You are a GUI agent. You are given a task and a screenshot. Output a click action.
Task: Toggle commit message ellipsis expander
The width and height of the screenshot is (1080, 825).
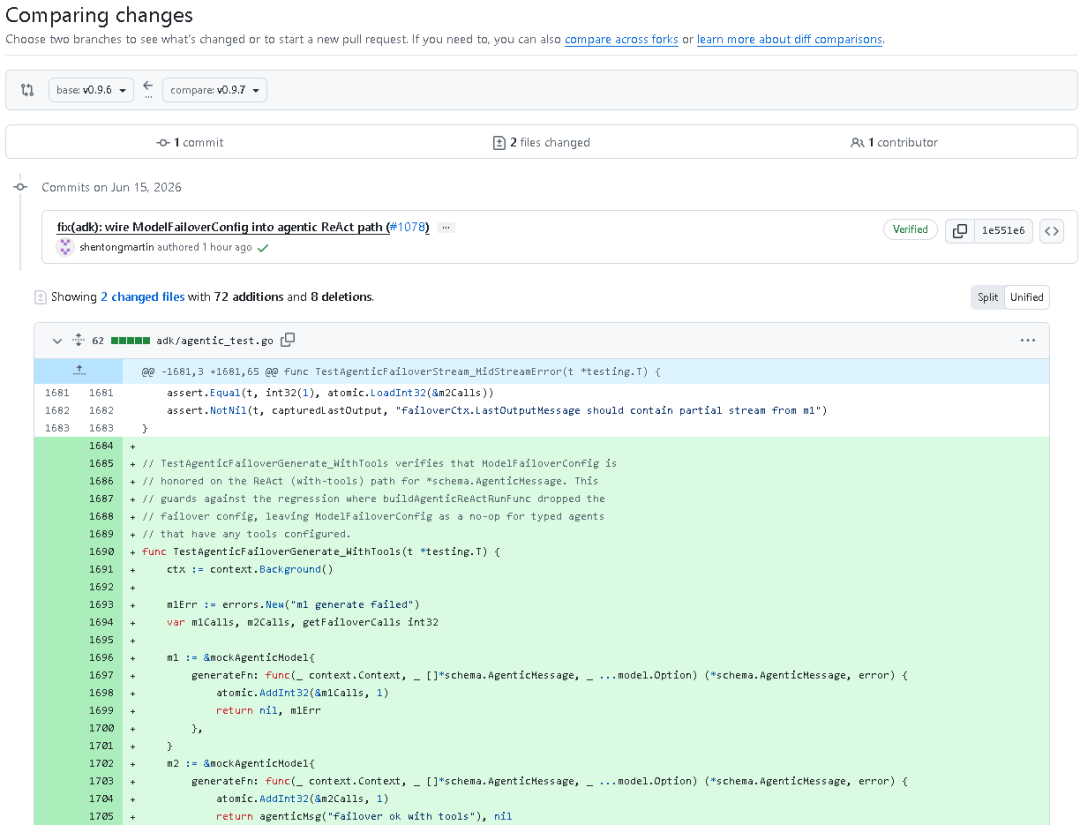pos(446,227)
